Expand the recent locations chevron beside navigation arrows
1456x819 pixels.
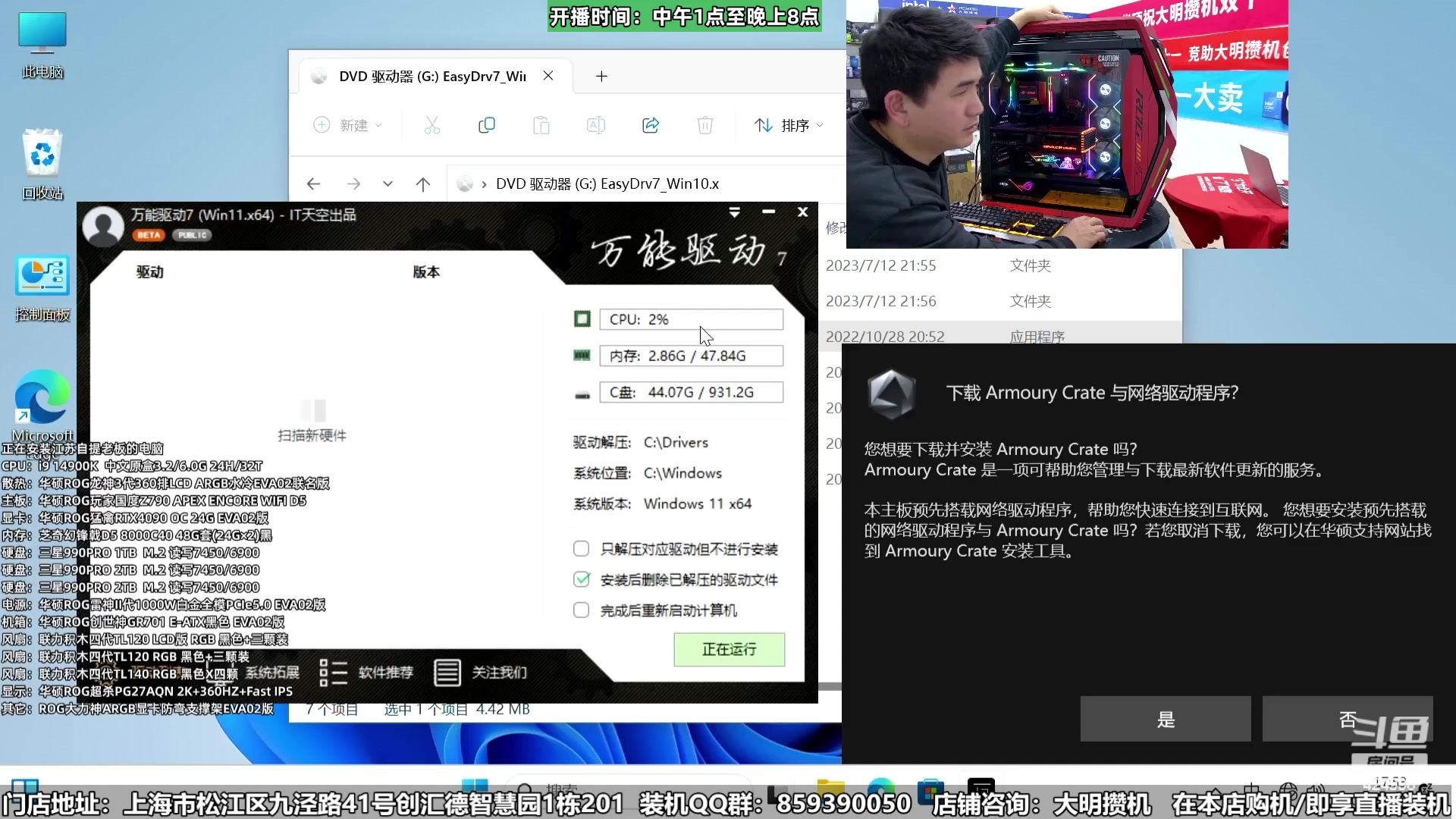point(388,184)
